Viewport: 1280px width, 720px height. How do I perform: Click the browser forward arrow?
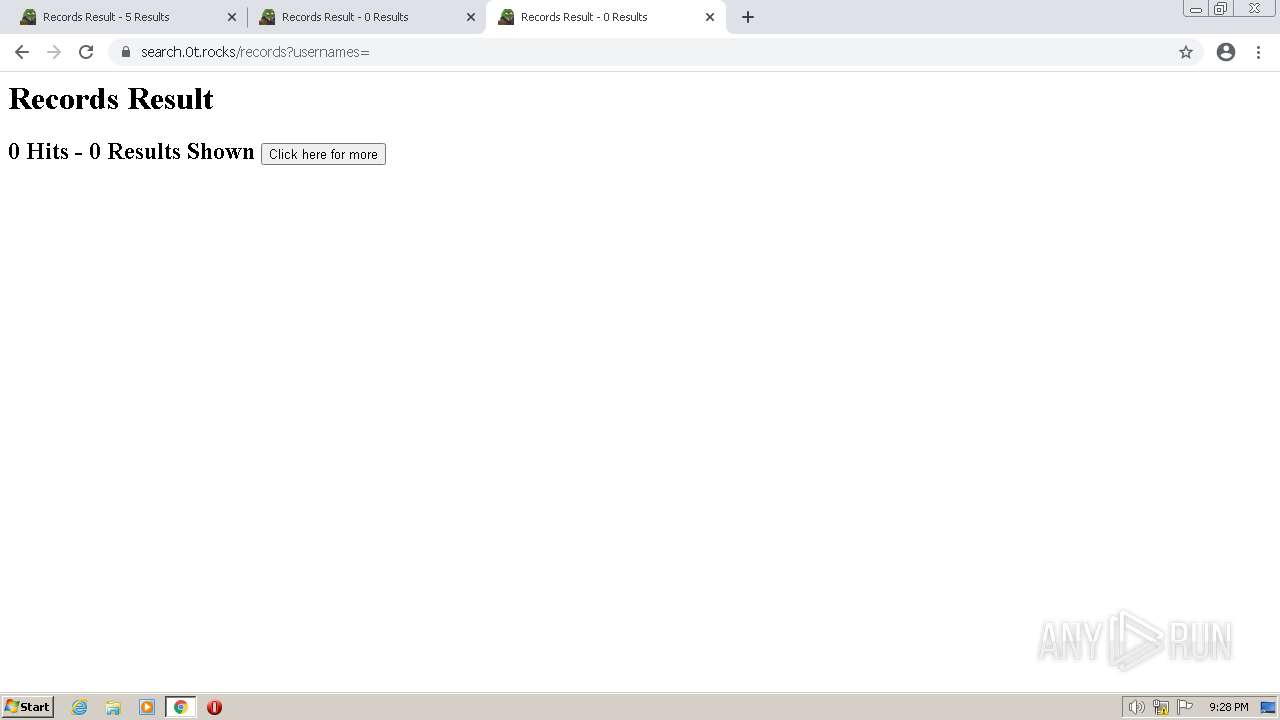[x=54, y=52]
